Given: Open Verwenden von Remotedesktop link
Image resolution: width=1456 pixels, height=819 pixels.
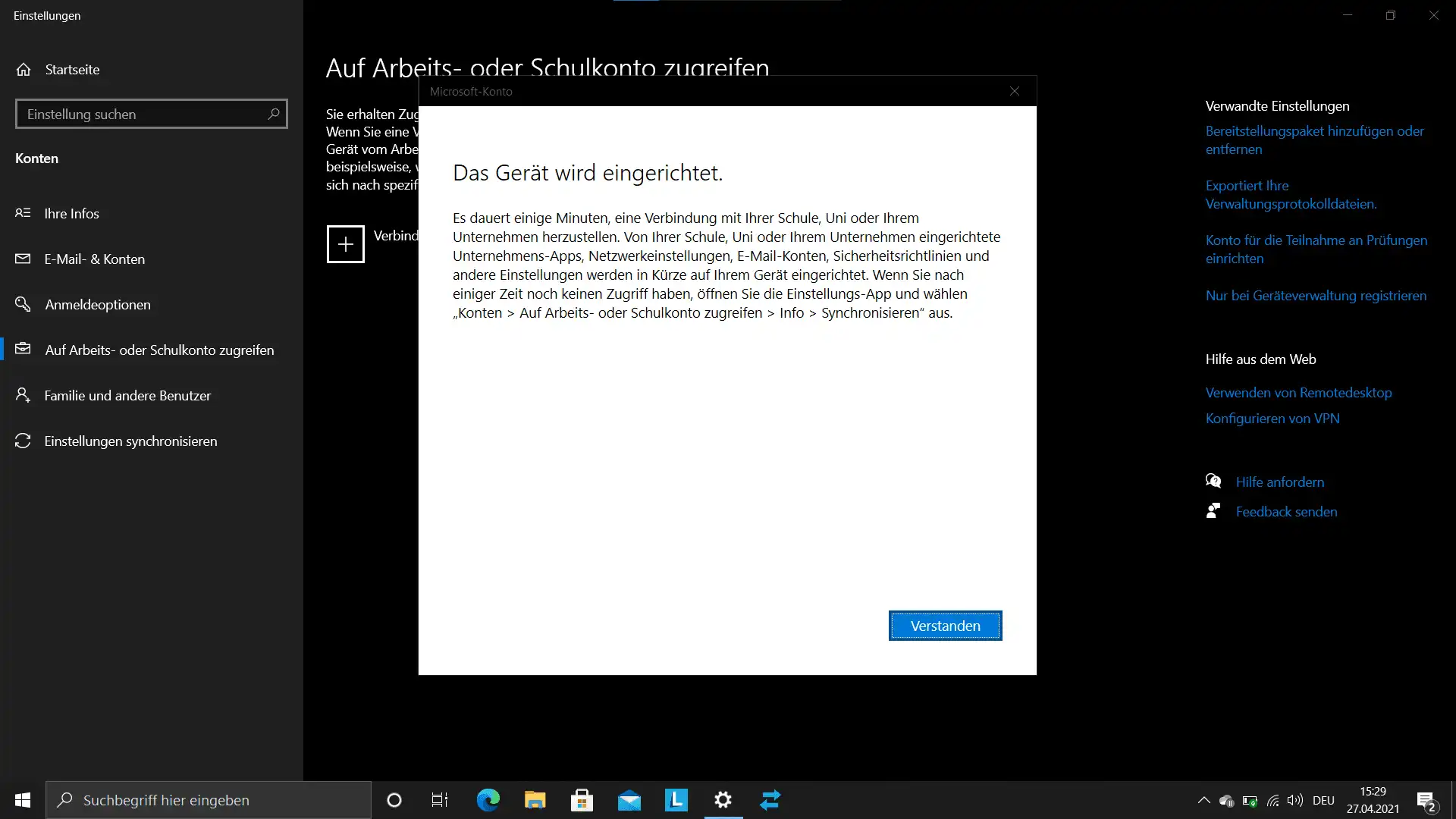Looking at the screenshot, I should click(x=1298, y=393).
